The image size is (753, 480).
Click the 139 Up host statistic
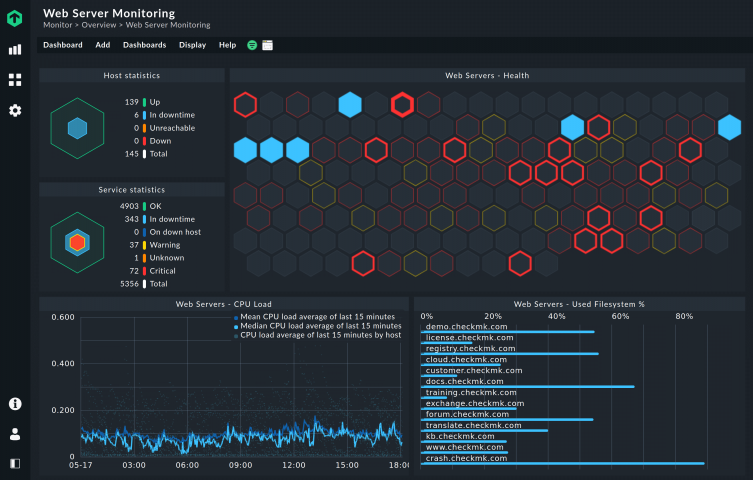coord(142,102)
